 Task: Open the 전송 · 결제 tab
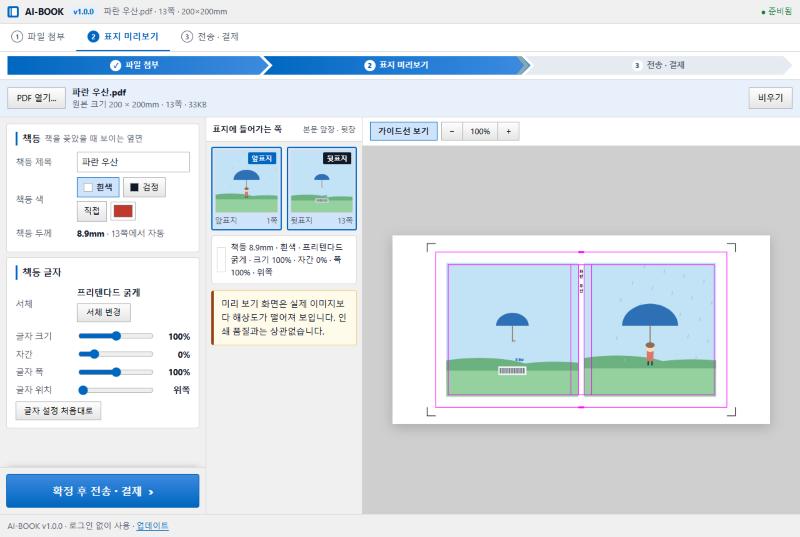[210, 36]
